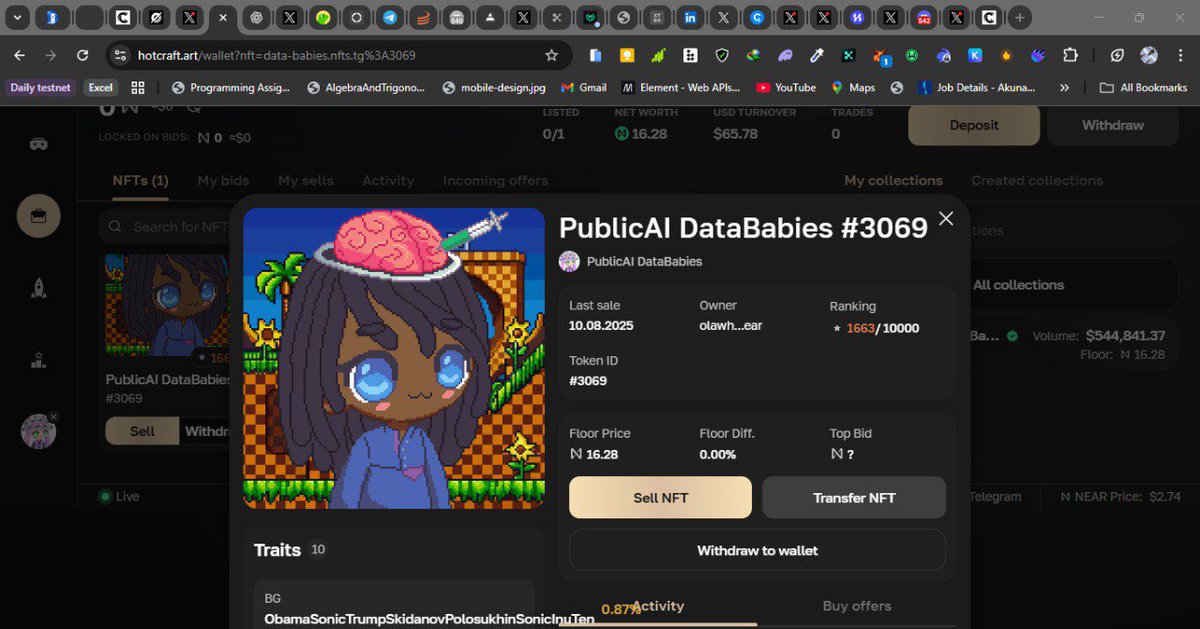Click the gamepad icon in left sidebar
Viewport: 1200px width, 629px height.
pyautogui.click(x=38, y=143)
